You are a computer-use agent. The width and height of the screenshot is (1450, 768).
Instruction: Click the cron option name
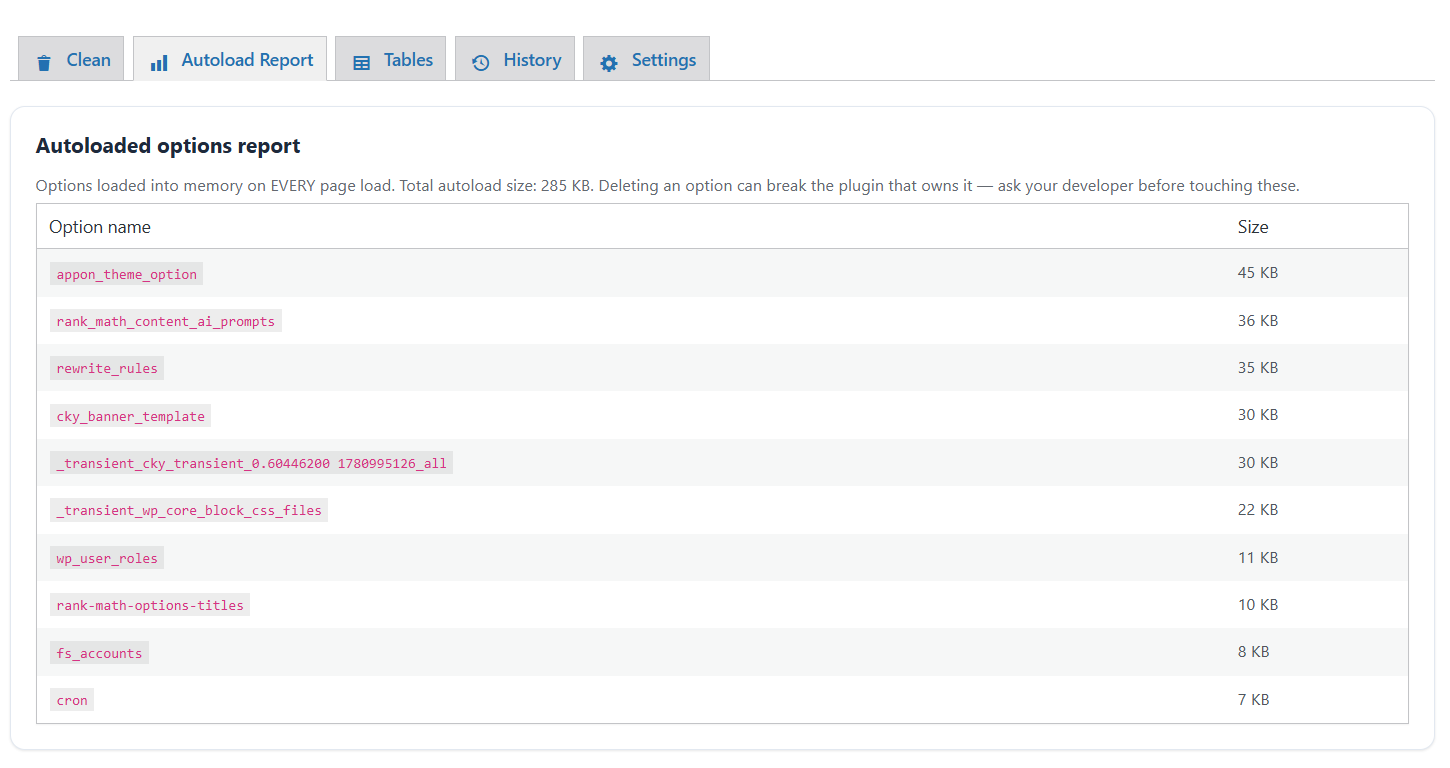click(72, 700)
